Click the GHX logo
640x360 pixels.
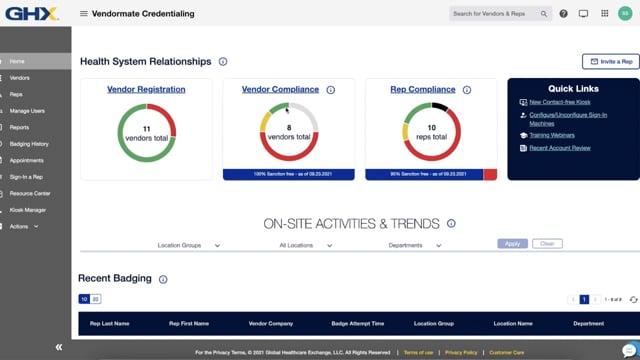click(x=32, y=13)
